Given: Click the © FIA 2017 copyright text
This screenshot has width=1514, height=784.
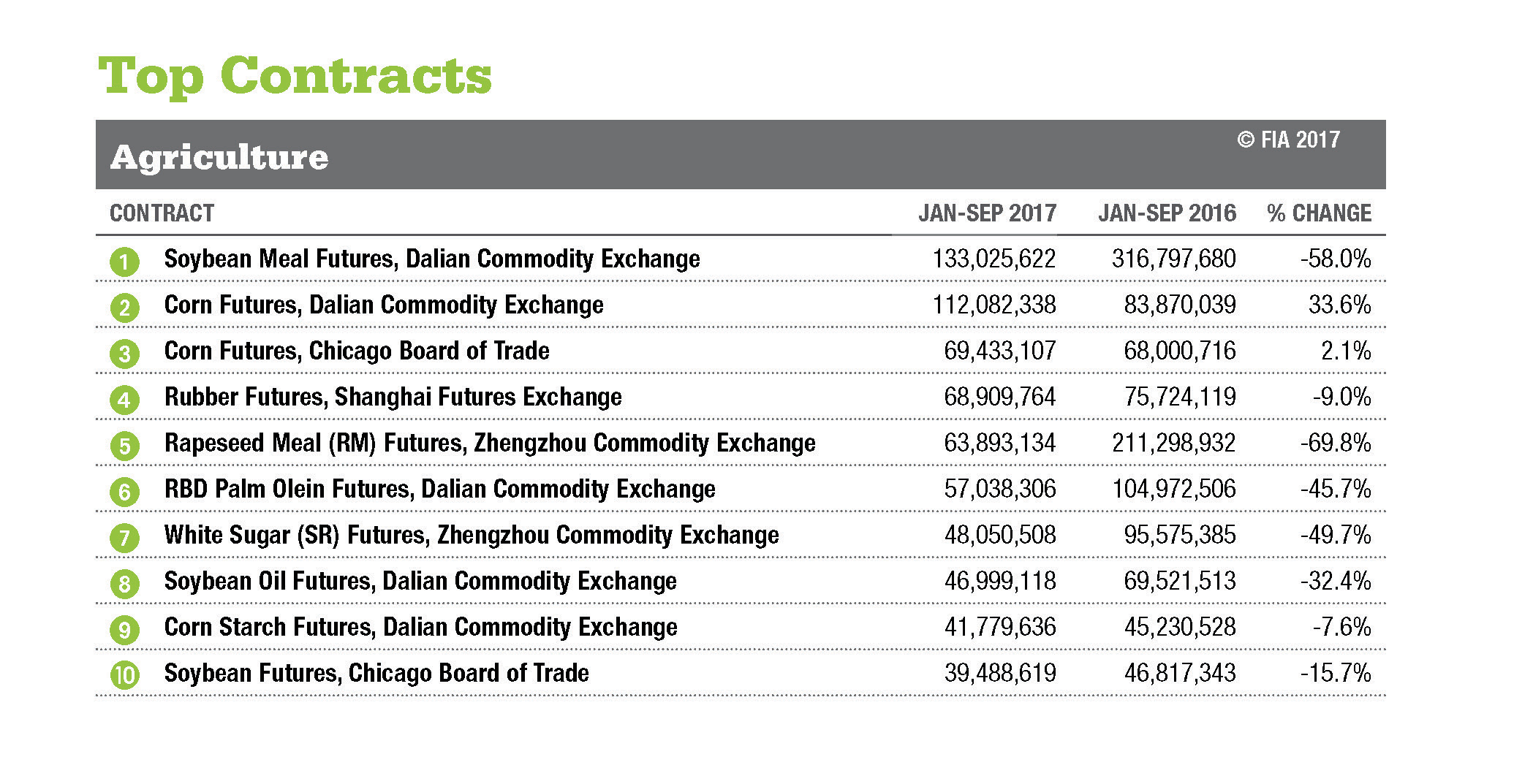Looking at the screenshot, I should (x=1288, y=140).
